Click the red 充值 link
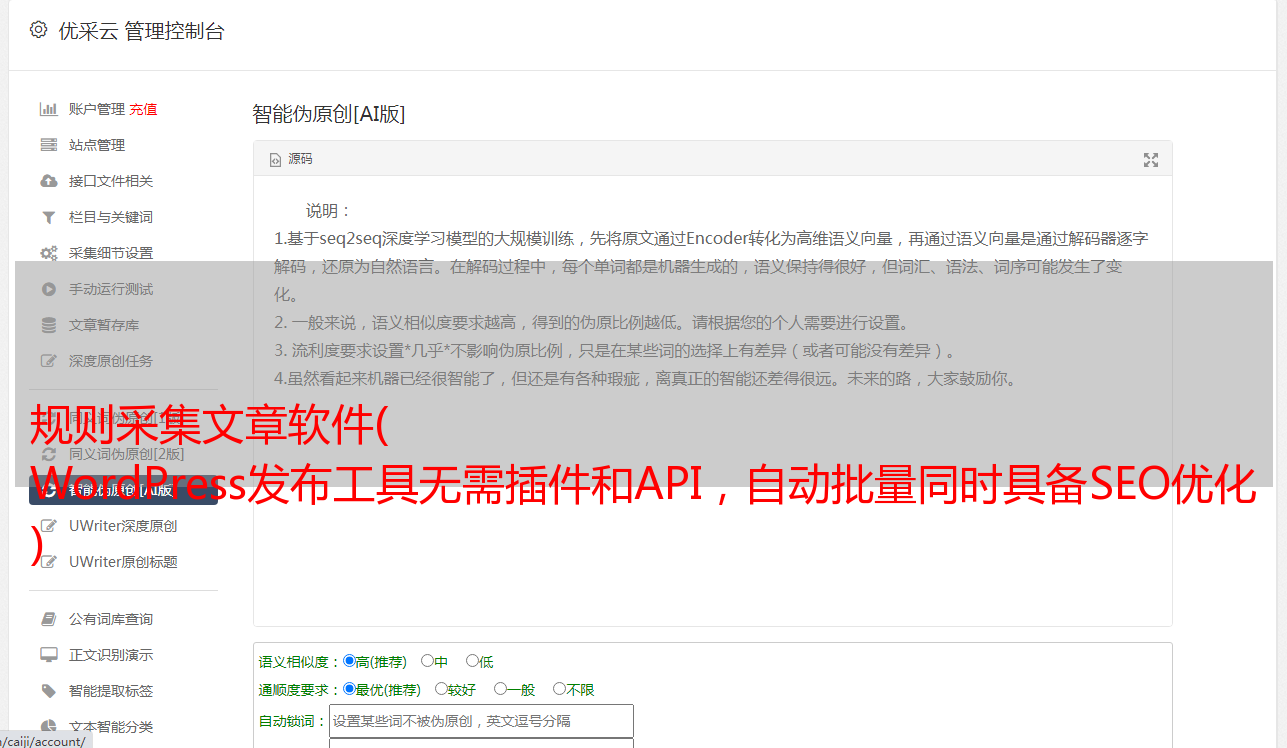Viewport: 1287px width, 748px height. [143, 109]
